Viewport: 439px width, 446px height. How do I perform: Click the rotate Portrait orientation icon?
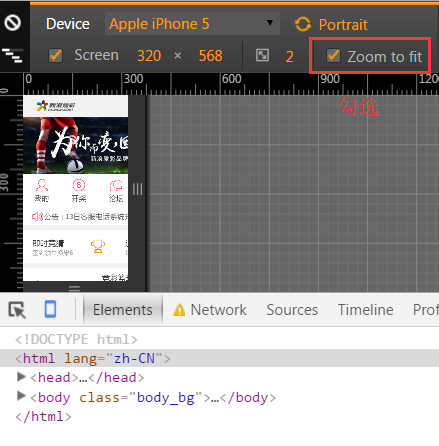coord(302,24)
